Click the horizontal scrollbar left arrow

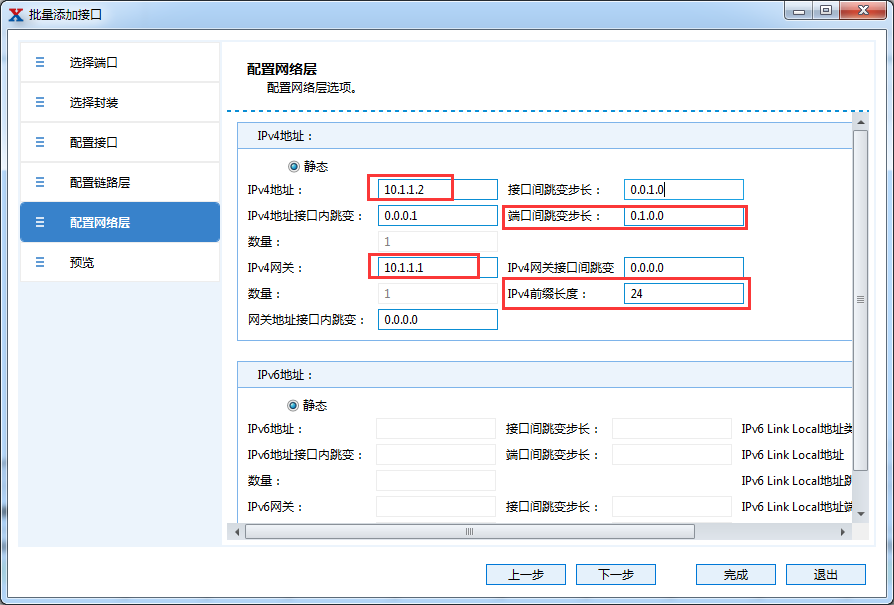click(237, 532)
